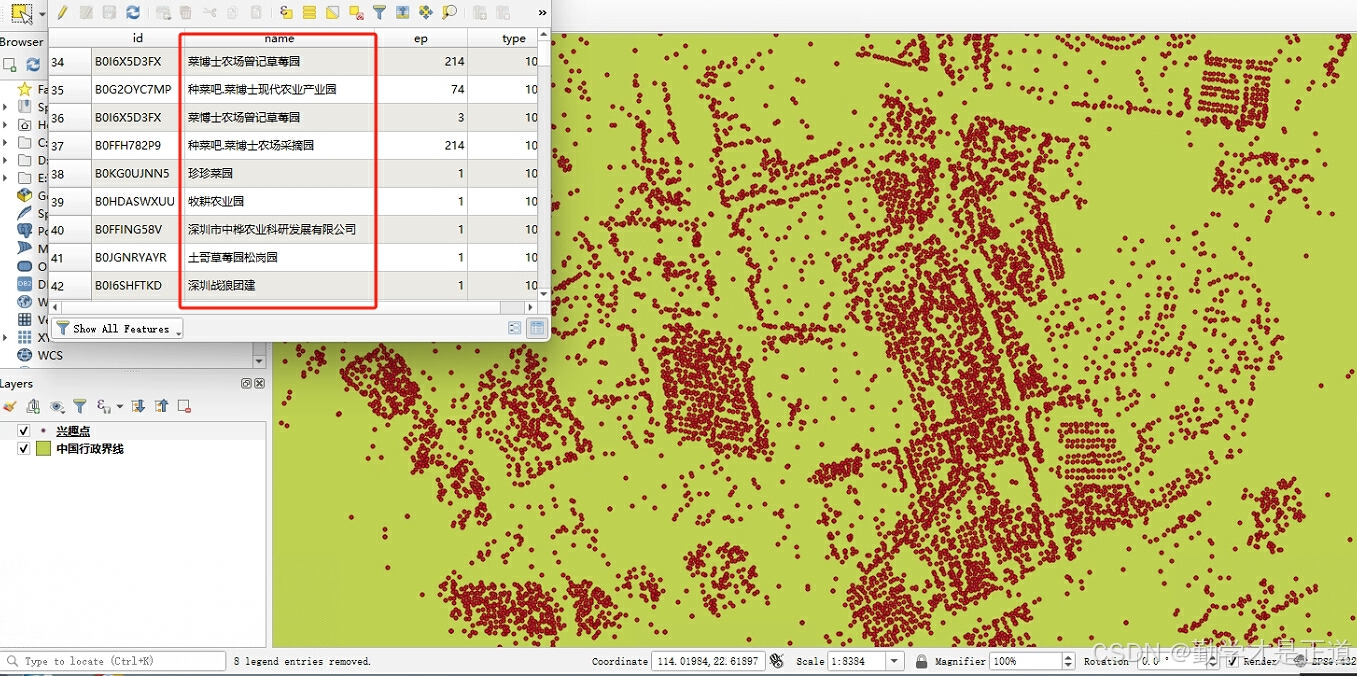Click the select features tool icon
This screenshot has width=1357, height=676.
(x=20, y=13)
